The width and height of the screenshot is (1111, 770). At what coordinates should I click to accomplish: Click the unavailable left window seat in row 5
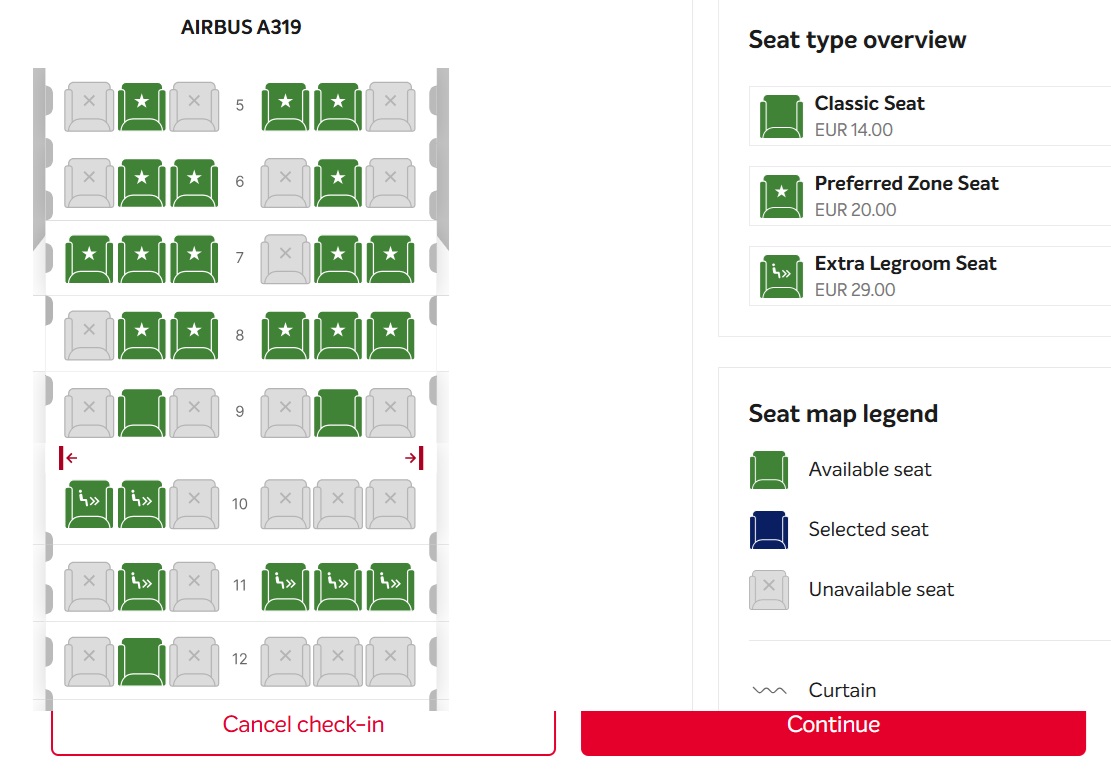89,106
